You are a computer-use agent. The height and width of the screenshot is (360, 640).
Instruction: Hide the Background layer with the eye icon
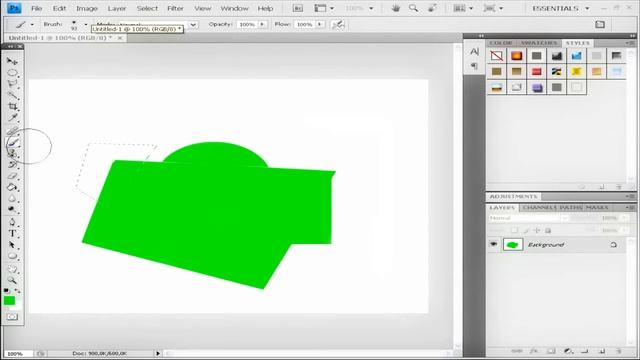(493, 244)
